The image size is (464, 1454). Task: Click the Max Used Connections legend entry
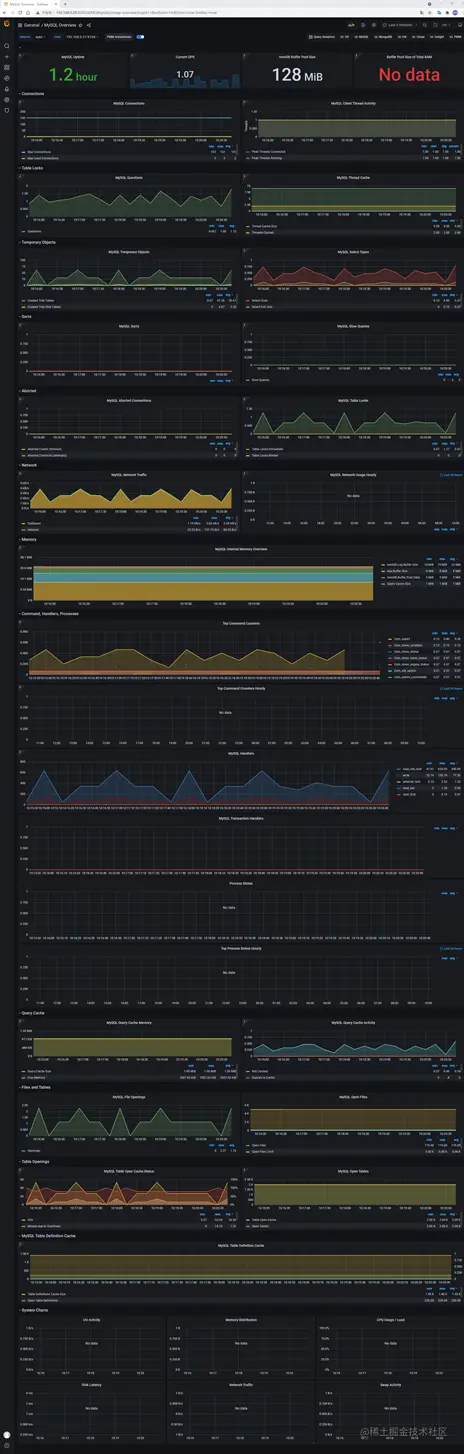41,157
